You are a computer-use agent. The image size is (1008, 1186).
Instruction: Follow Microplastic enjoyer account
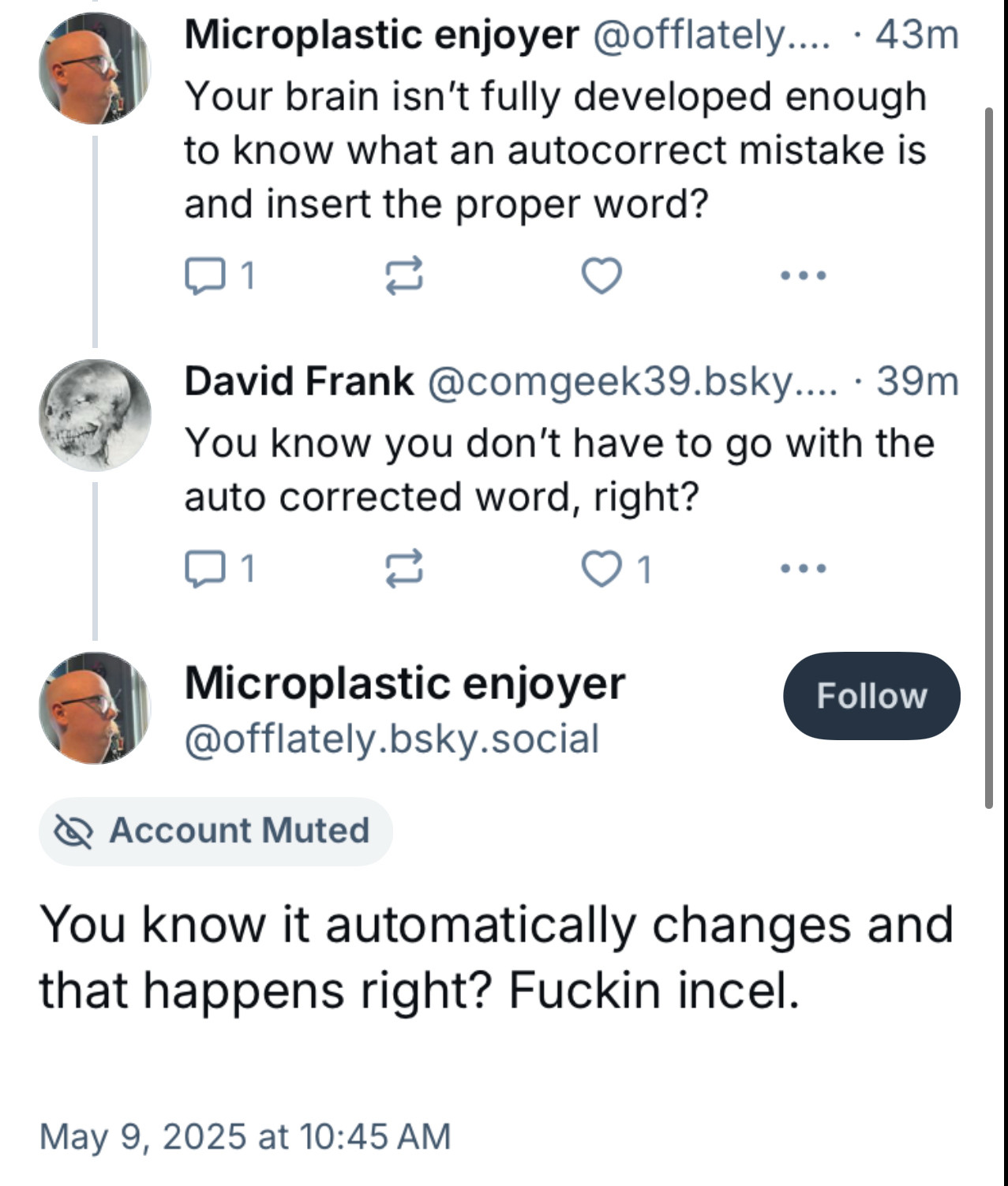(871, 696)
